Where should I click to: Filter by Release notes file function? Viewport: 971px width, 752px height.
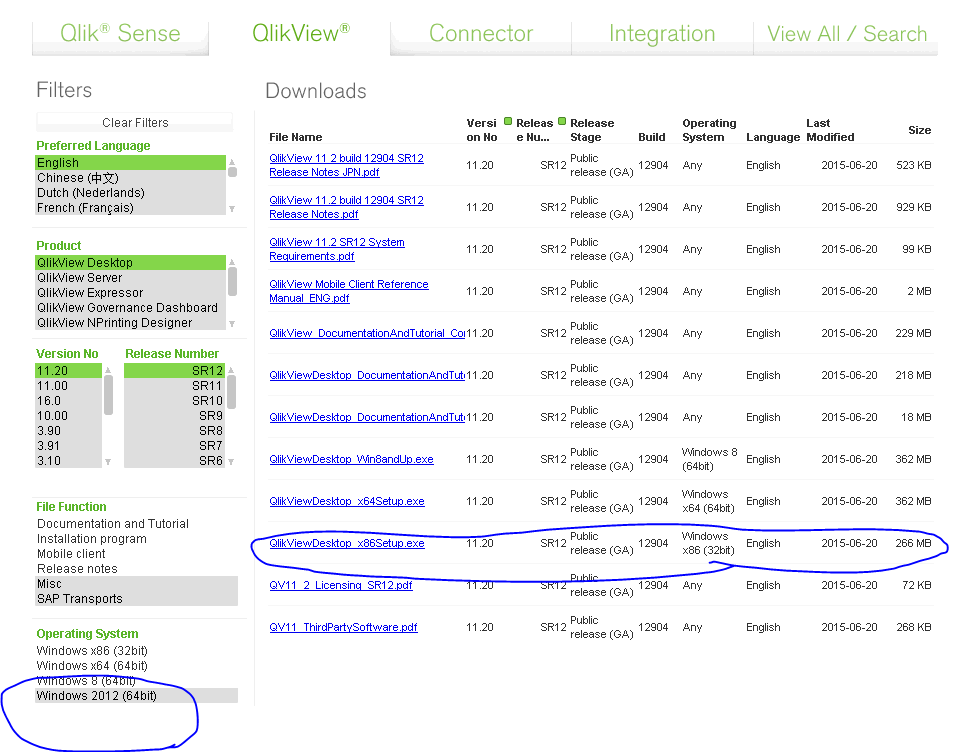pos(137,569)
